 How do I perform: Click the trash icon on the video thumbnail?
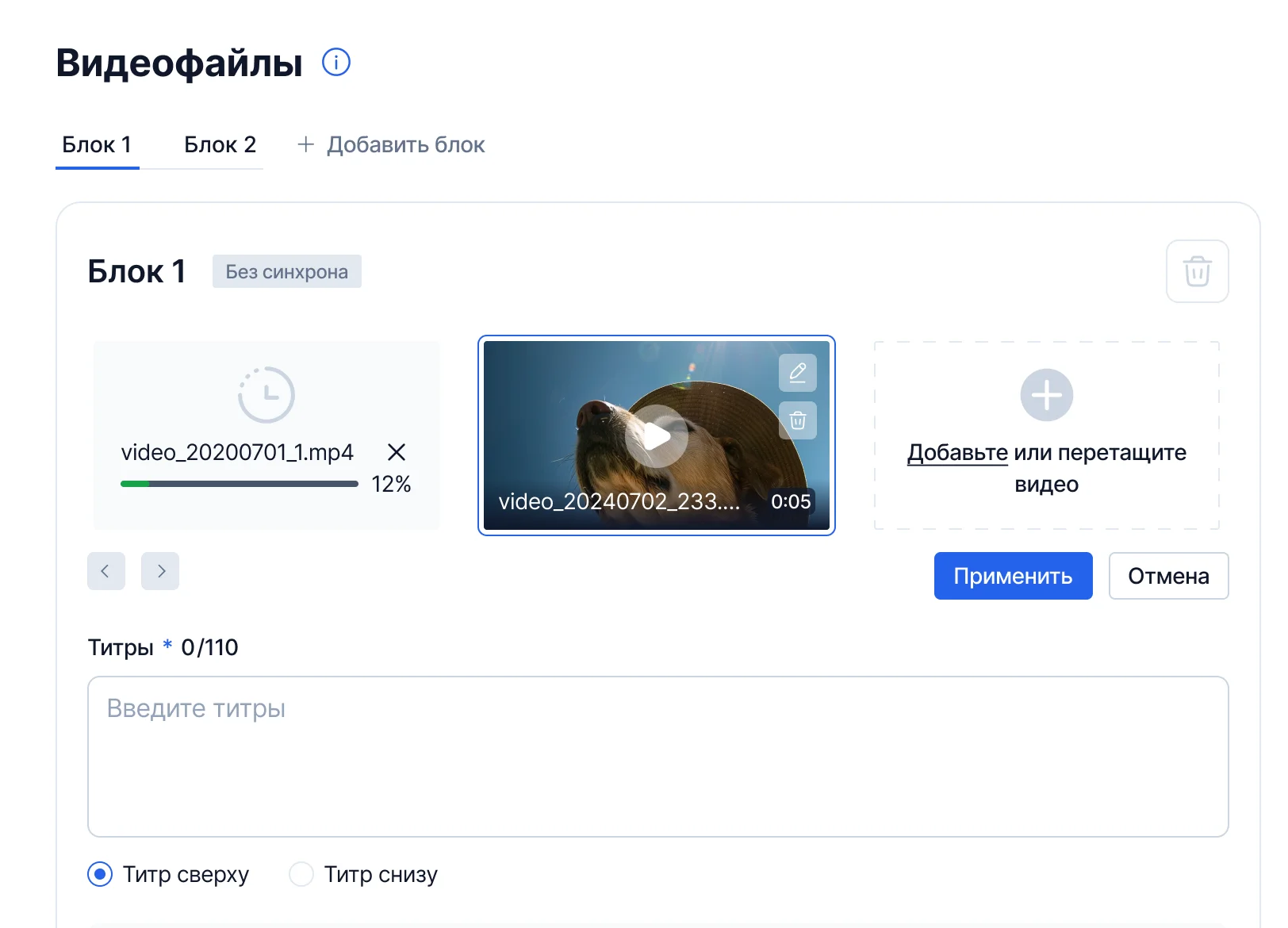click(x=798, y=420)
